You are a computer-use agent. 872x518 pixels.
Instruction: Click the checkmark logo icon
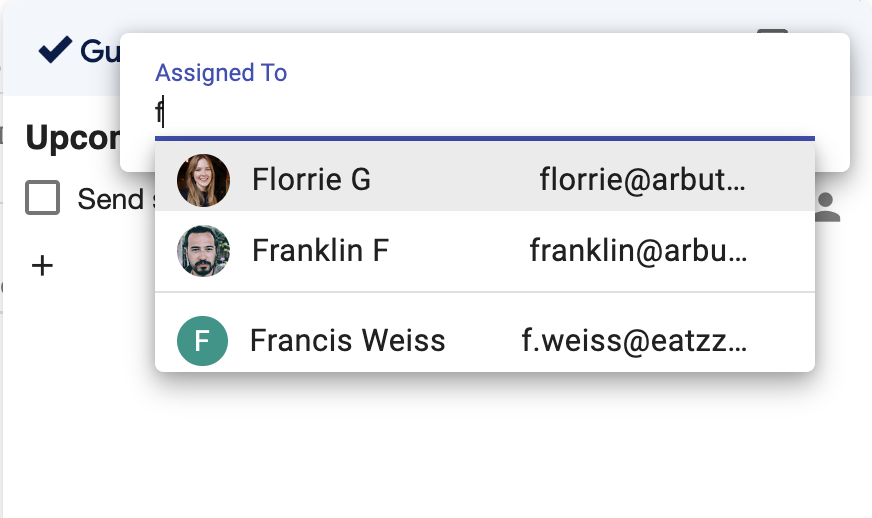coord(54,48)
